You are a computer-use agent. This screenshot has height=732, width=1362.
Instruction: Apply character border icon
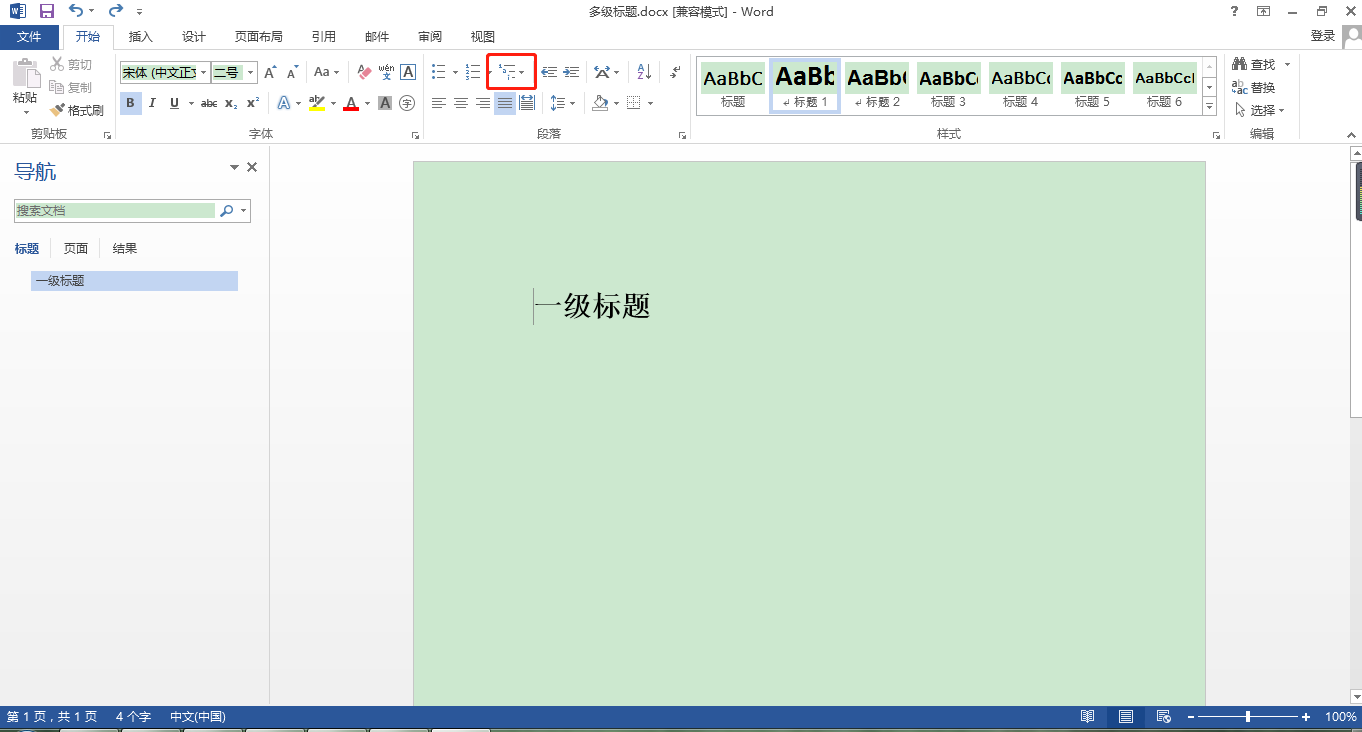[x=408, y=73]
